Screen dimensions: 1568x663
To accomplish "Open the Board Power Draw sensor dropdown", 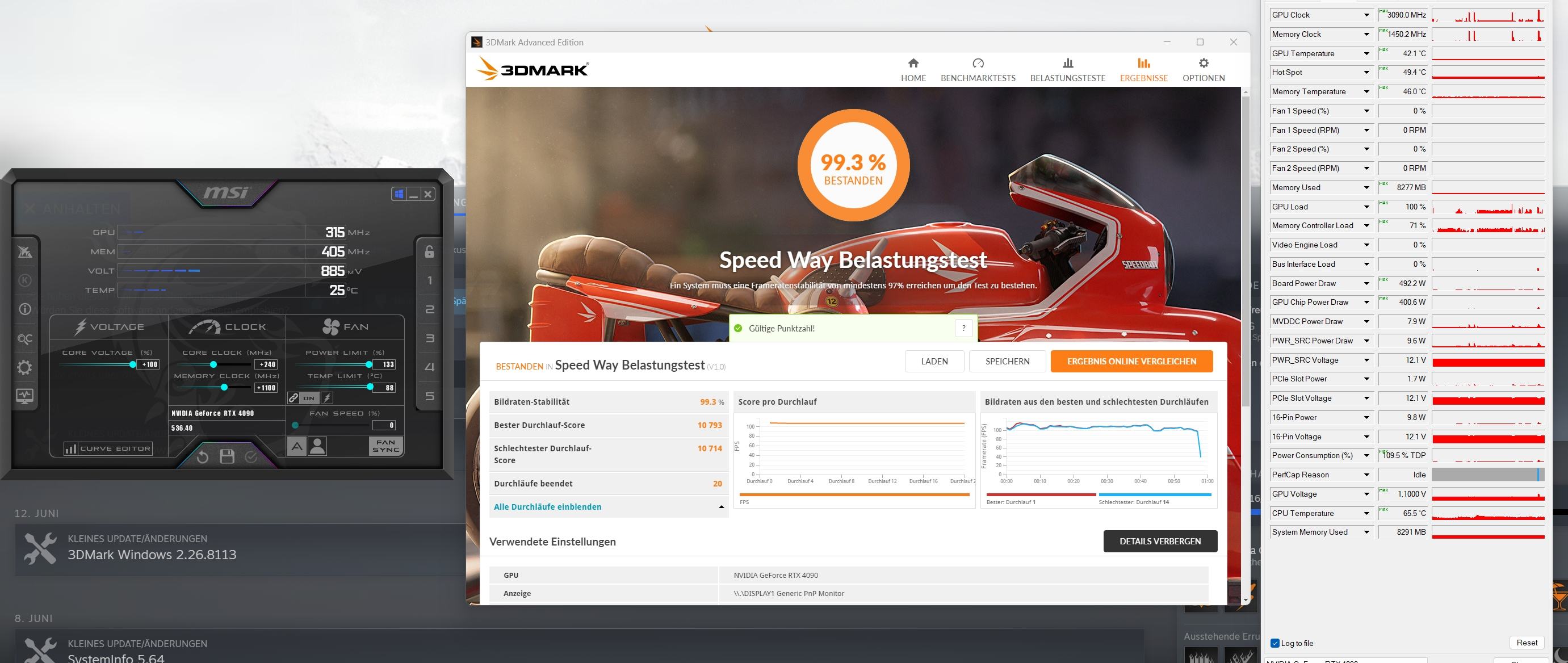I will 1366,284.
